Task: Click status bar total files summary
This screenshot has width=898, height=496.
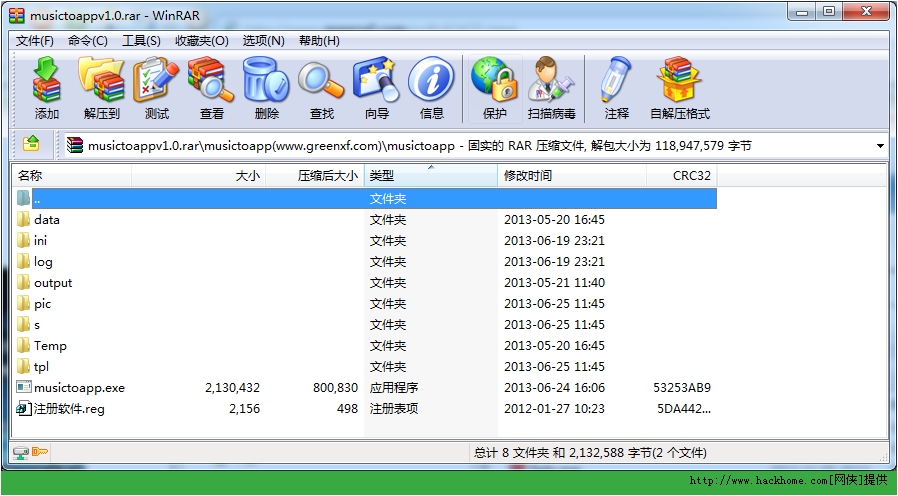Action: pyautogui.click(x=590, y=453)
